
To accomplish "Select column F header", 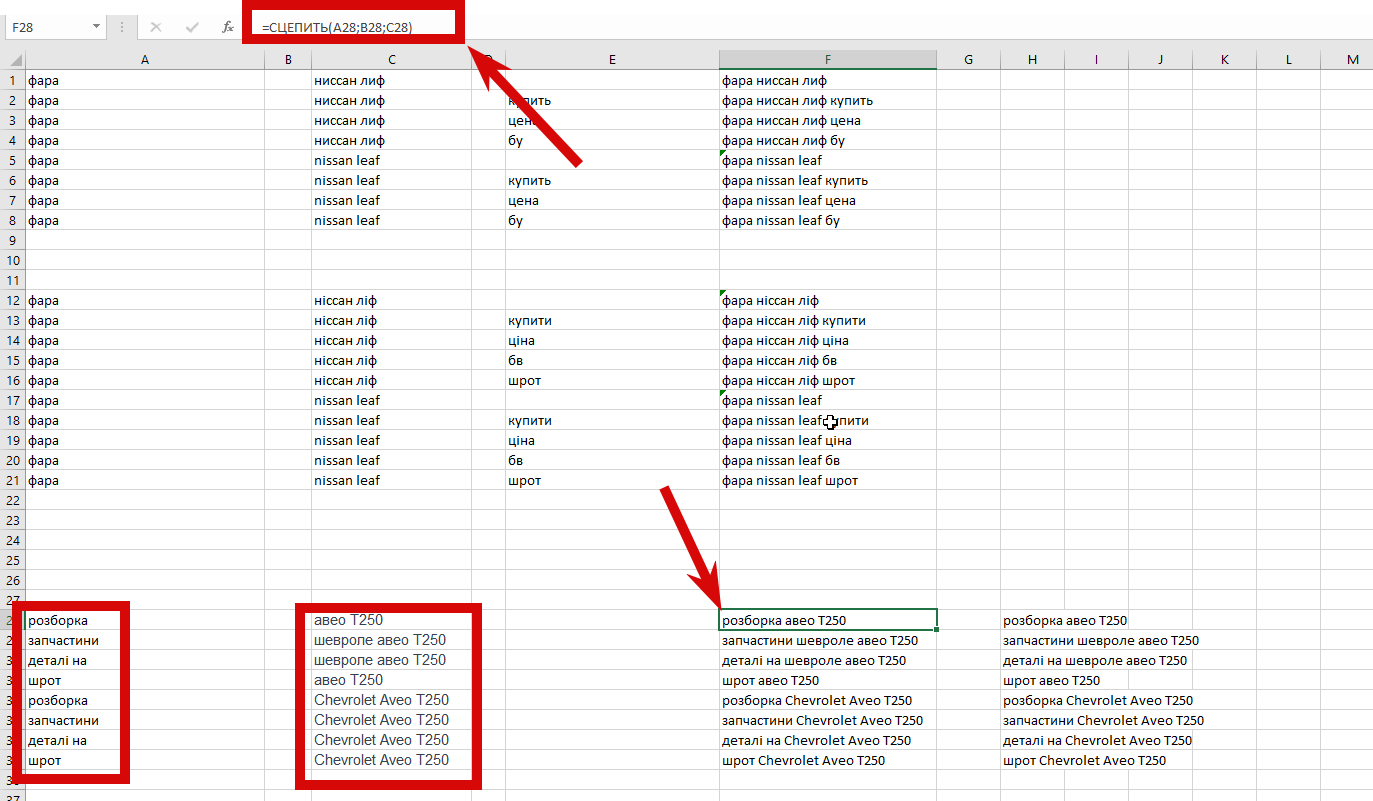I will pos(828,60).
